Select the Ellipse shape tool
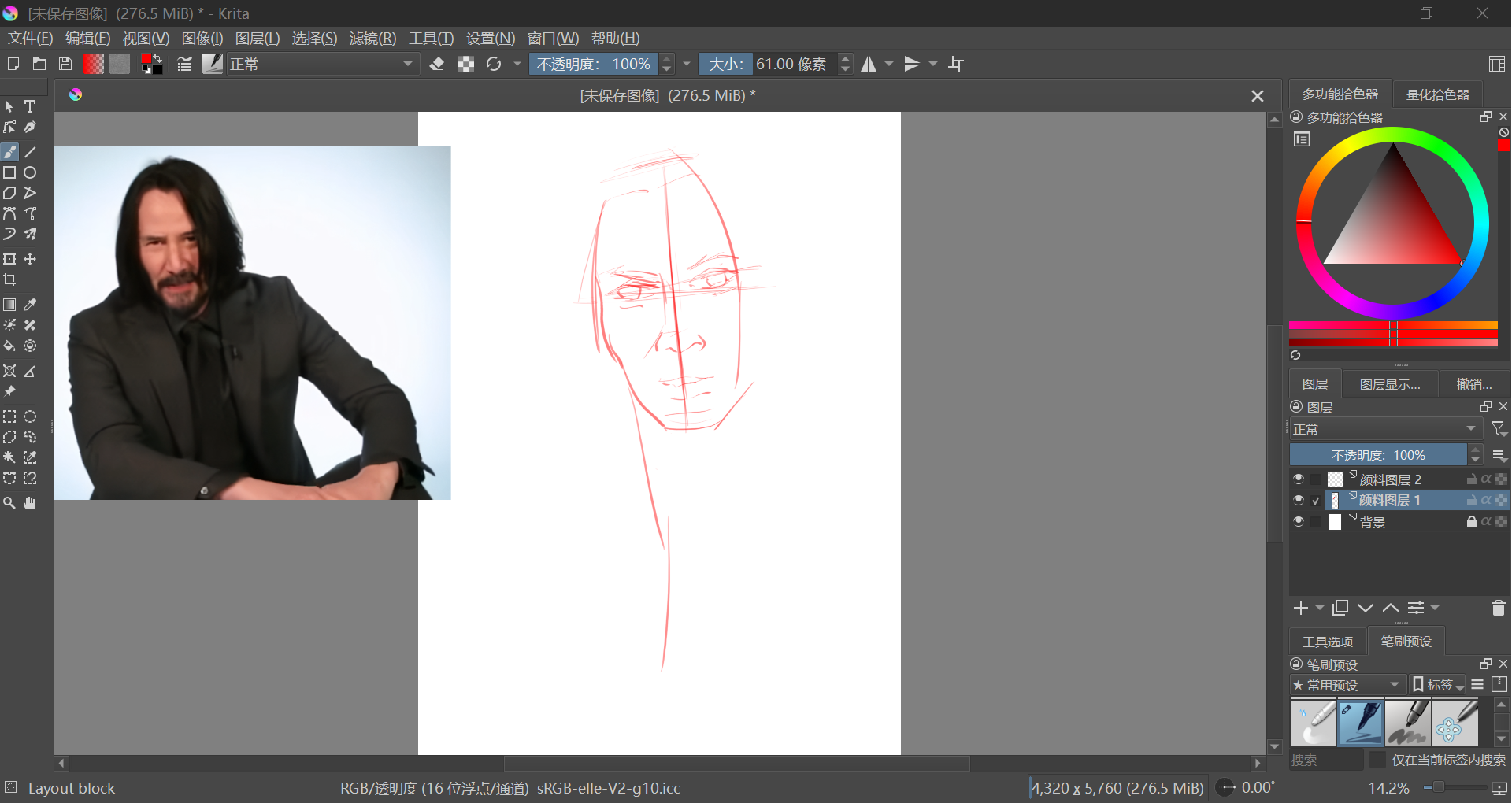The height and width of the screenshot is (803, 1512). click(x=30, y=172)
